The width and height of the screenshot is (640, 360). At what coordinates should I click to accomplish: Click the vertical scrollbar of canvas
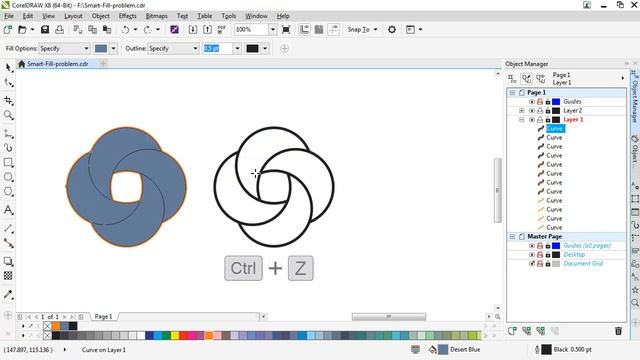click(x=498, y=190)
